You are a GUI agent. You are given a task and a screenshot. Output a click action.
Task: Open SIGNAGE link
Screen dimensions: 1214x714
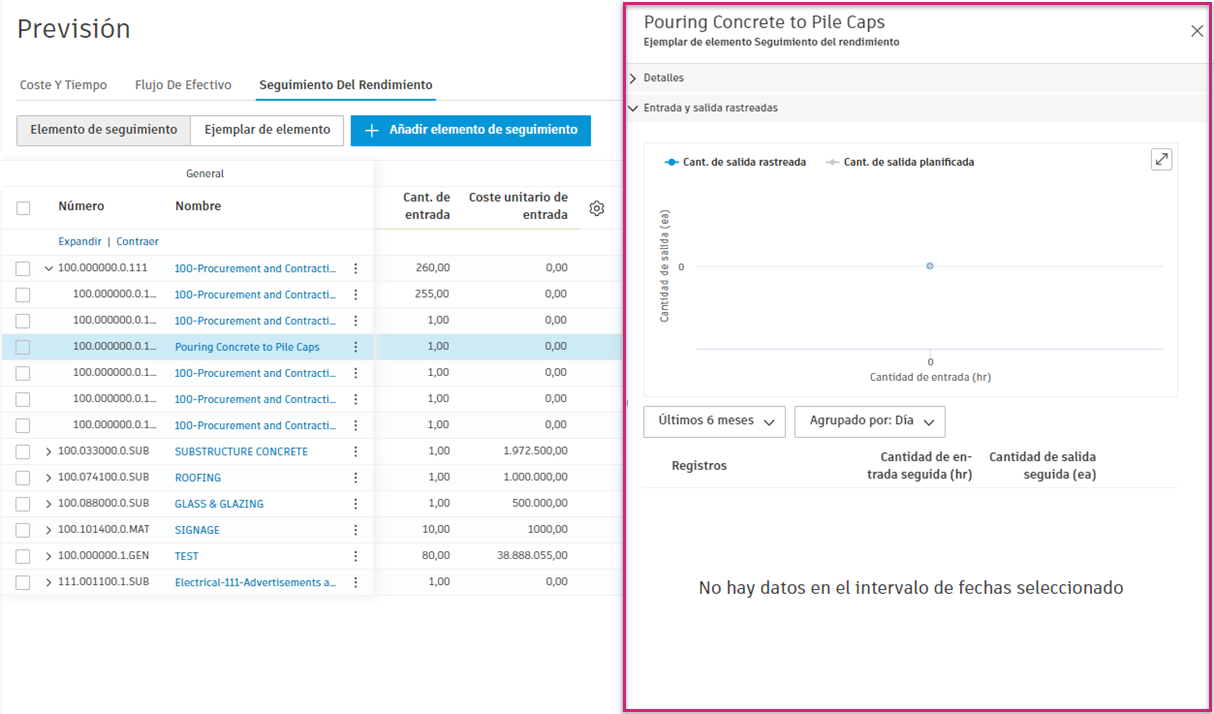click(x=197, y=529)
